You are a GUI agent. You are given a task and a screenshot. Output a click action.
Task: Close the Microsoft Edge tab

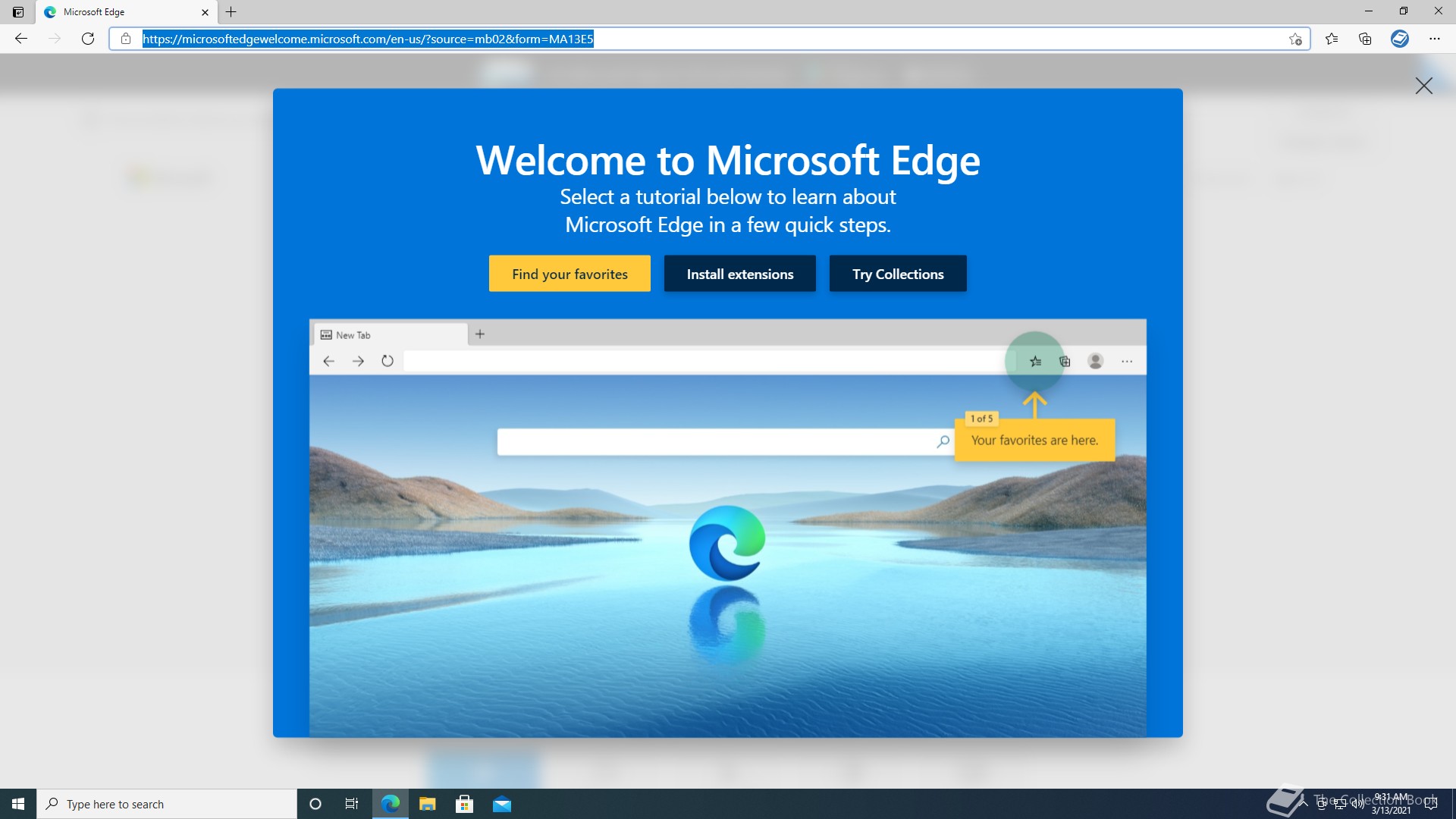[205, 12]
